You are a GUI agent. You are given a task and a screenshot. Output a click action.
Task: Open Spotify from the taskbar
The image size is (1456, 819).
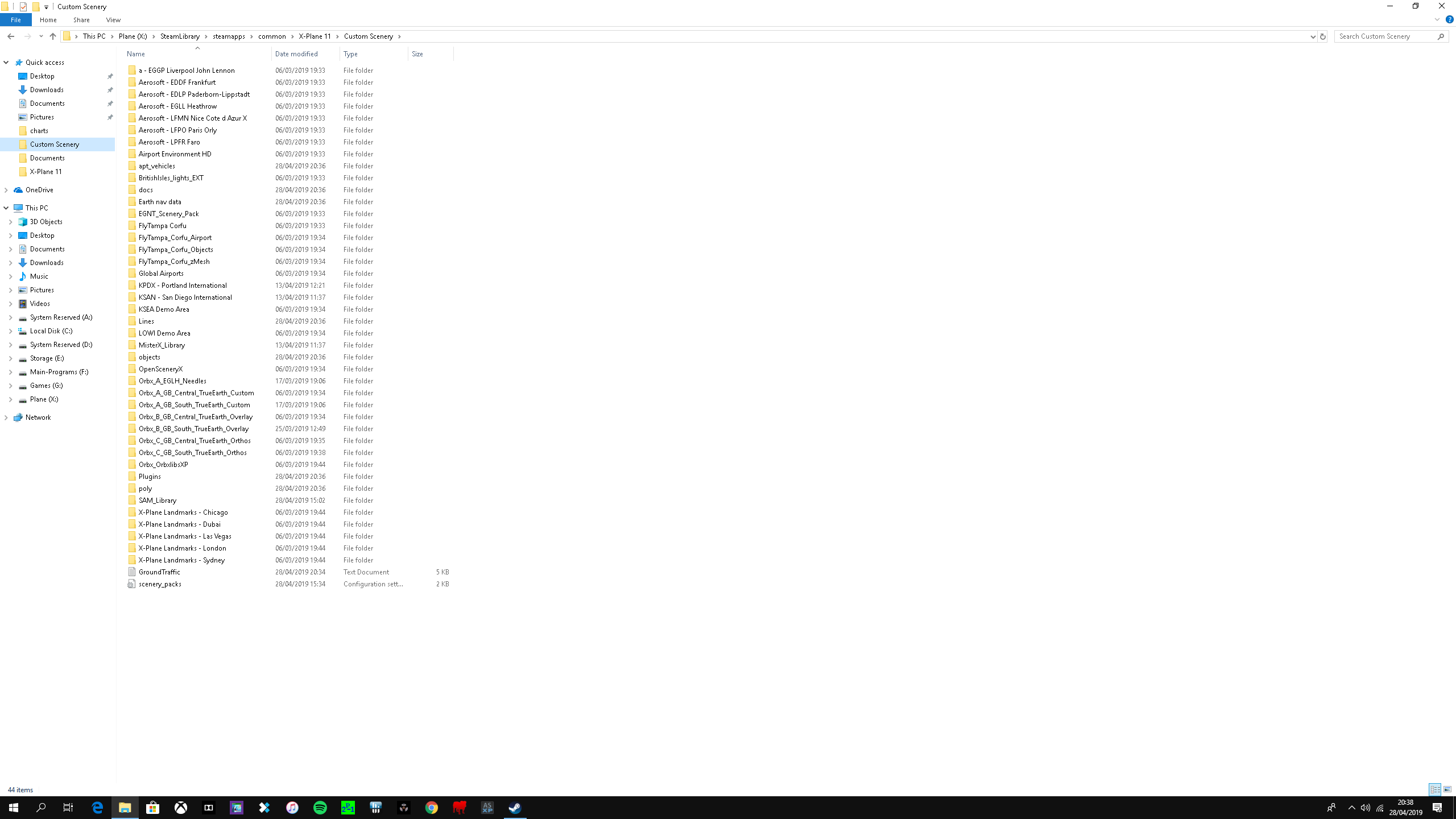tap(320, 808)
